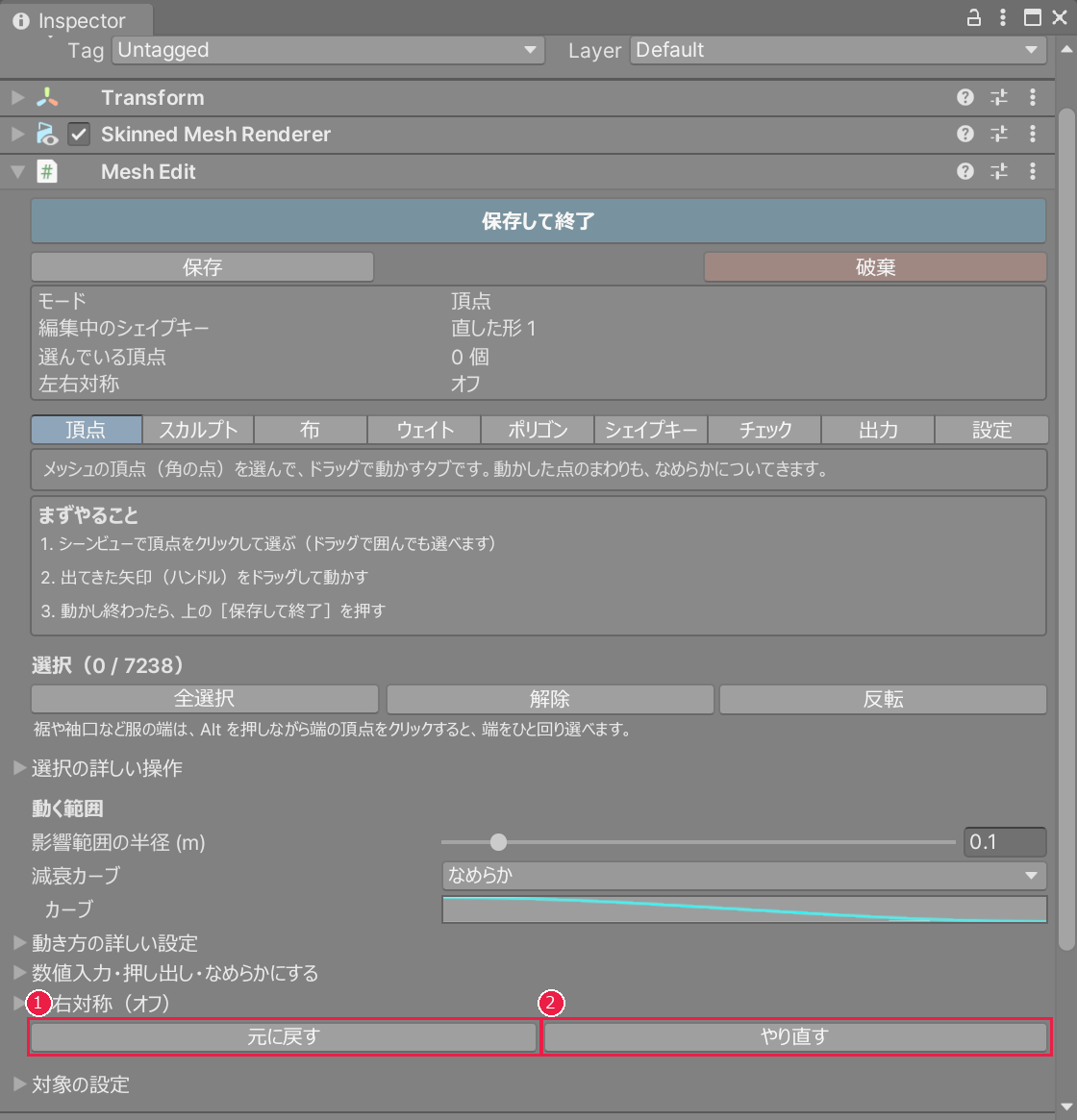Screen dimensions: 1077x1120
Task: Open the ウェイト tab
Action: pyautogui.click(x=424, y=430)
